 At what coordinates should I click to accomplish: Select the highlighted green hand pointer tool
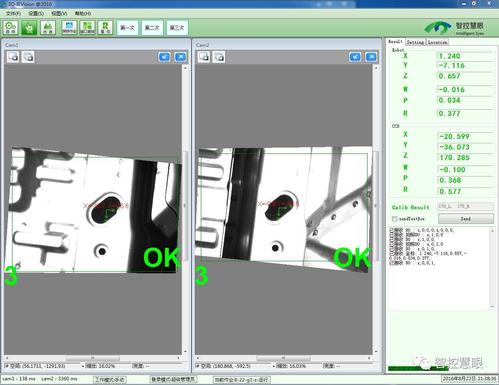(x=29, y=28)
